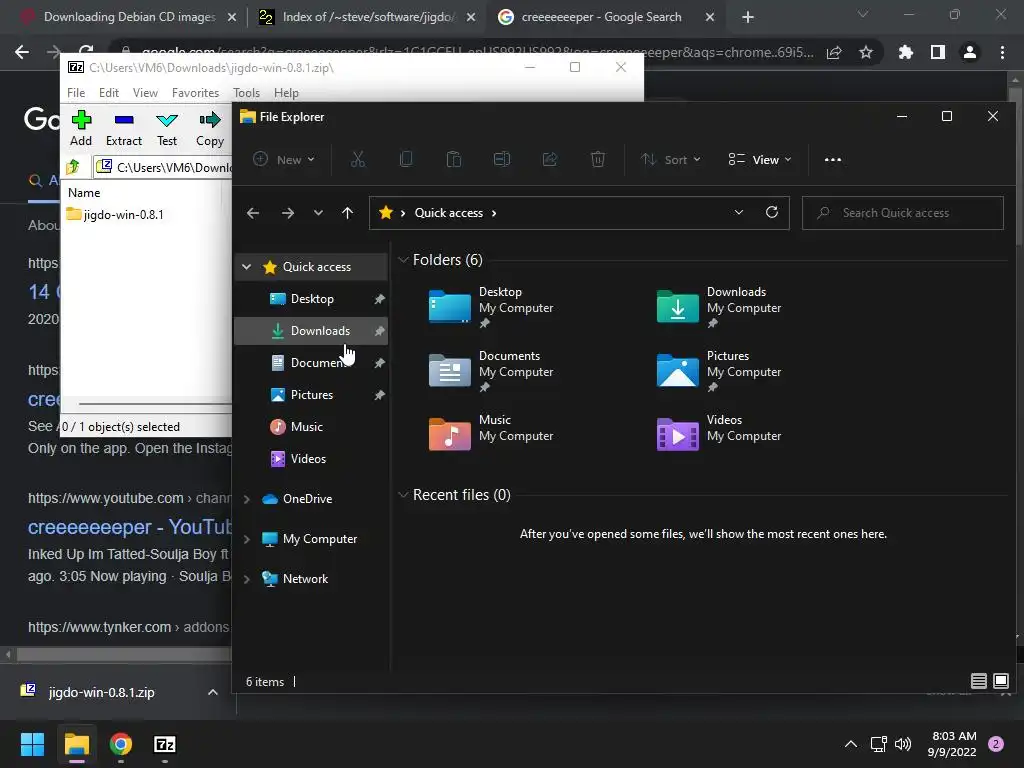1024x768 pixels.
Task: Open the Music folder tile in Folders
Action: tap(491, 435)
